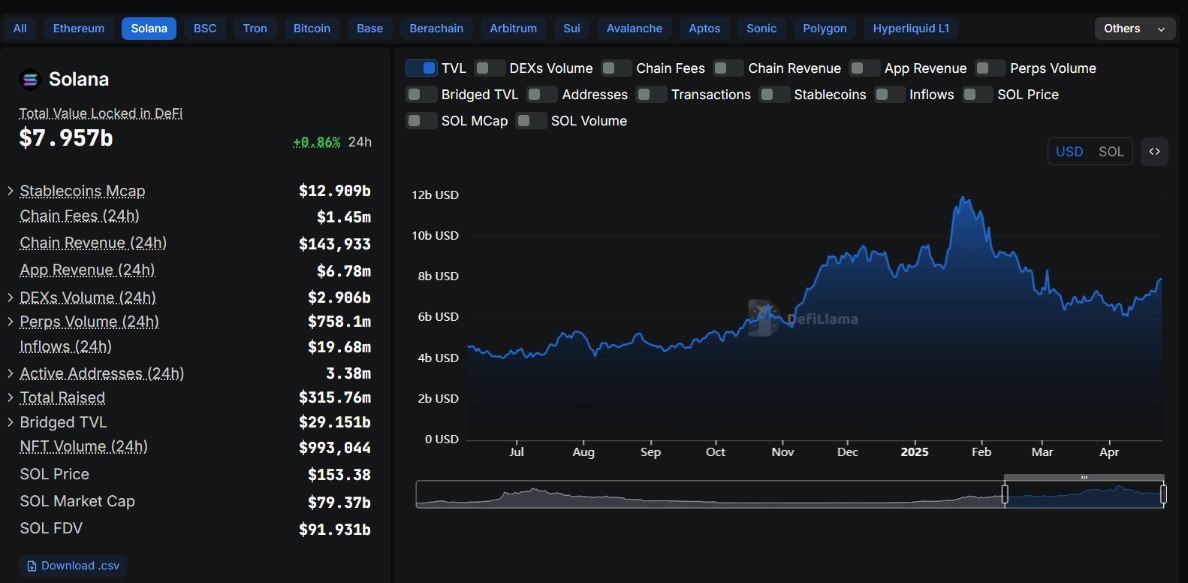Screen dimensions: 1188x583
Task: Click the Solana logo icon
Action: pos(30,79)
